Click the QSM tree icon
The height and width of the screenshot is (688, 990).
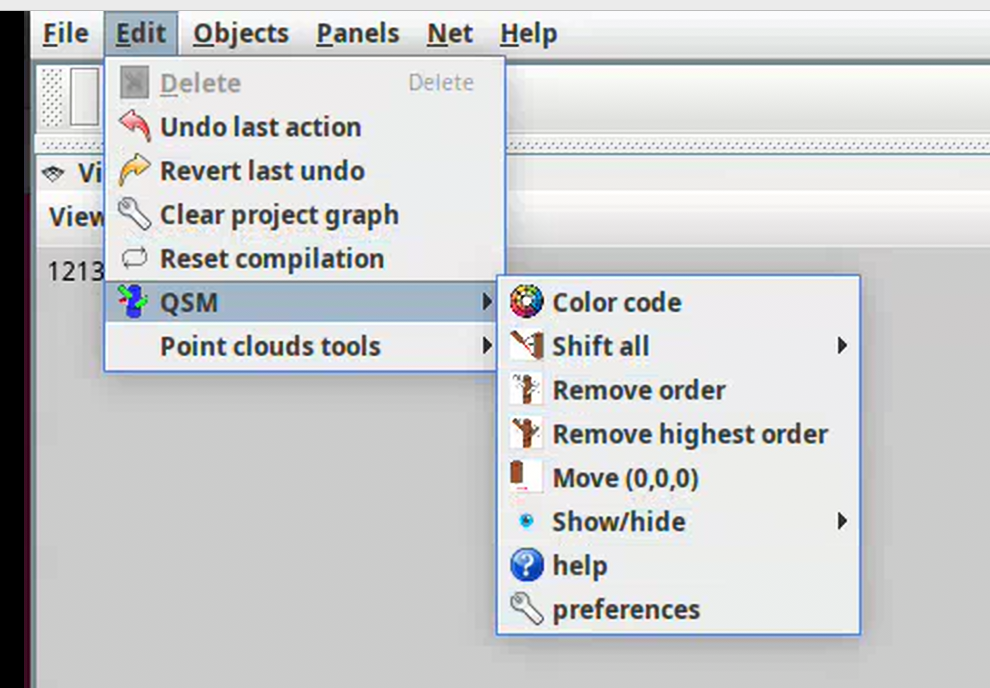click(x=132, y=302)
